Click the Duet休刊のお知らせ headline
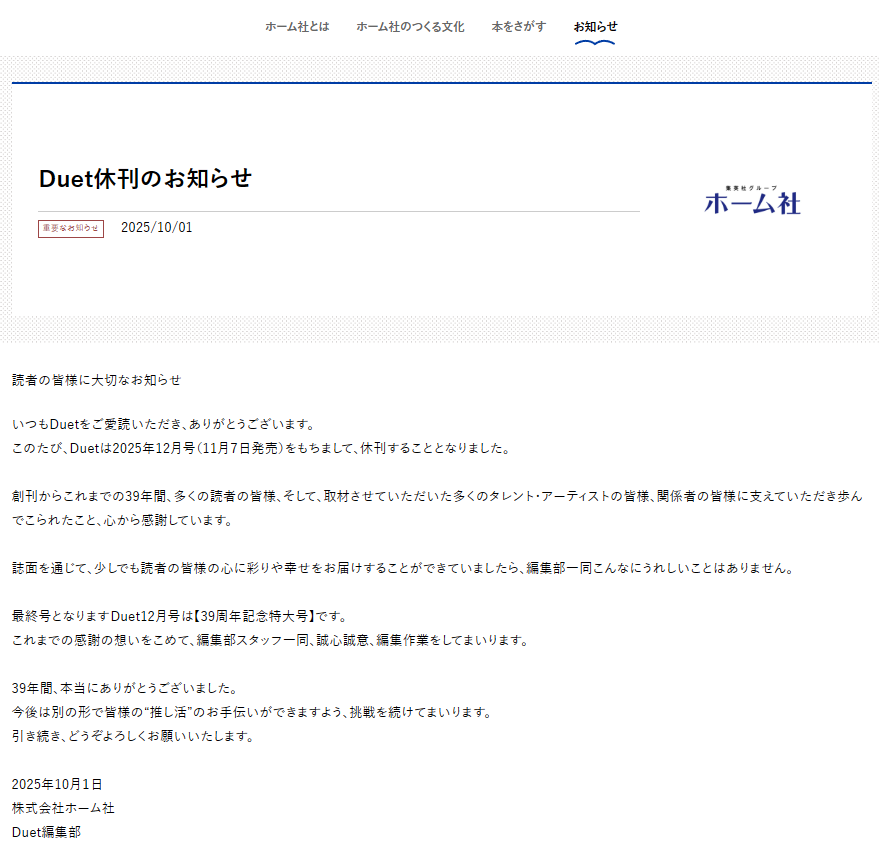The image size is (879, 853). [x=145, y=179]
